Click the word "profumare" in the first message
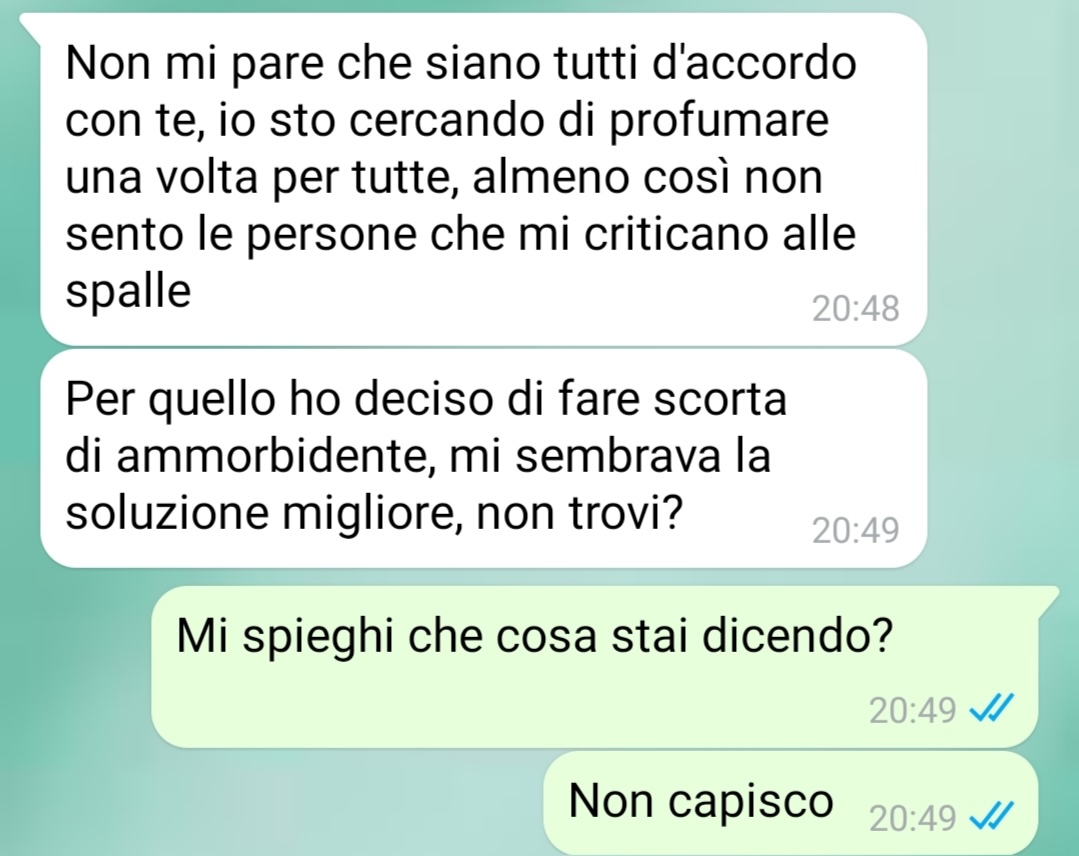 click(x=719, y=122)
